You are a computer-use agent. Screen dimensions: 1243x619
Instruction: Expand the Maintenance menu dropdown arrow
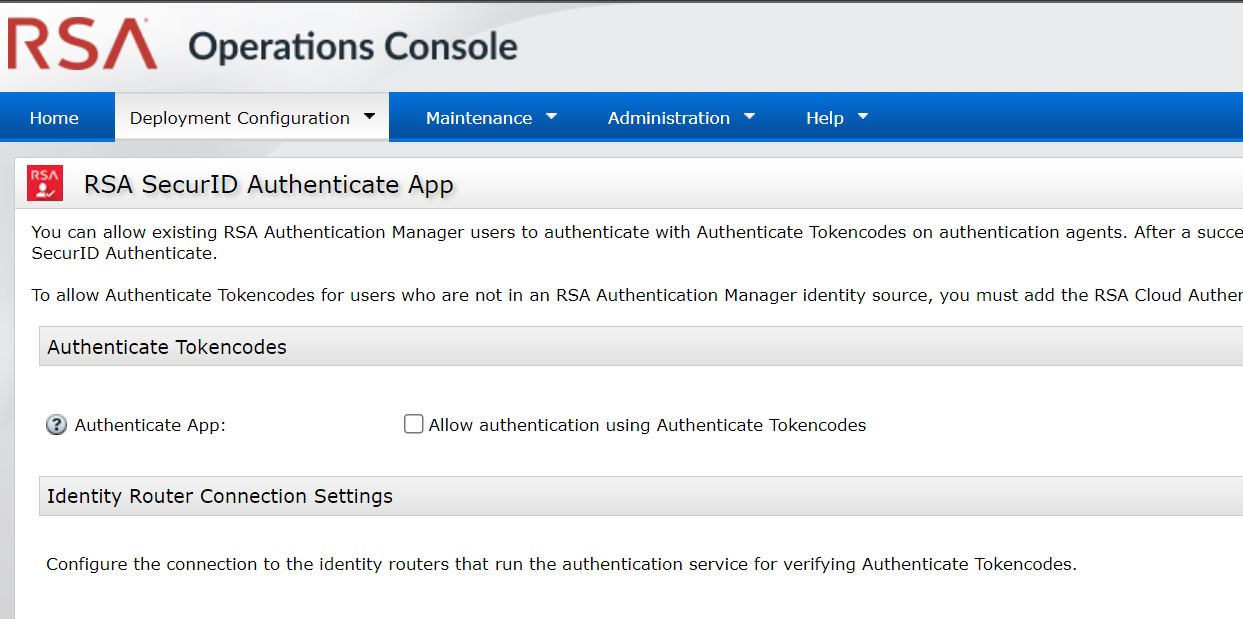click(551, 117)
